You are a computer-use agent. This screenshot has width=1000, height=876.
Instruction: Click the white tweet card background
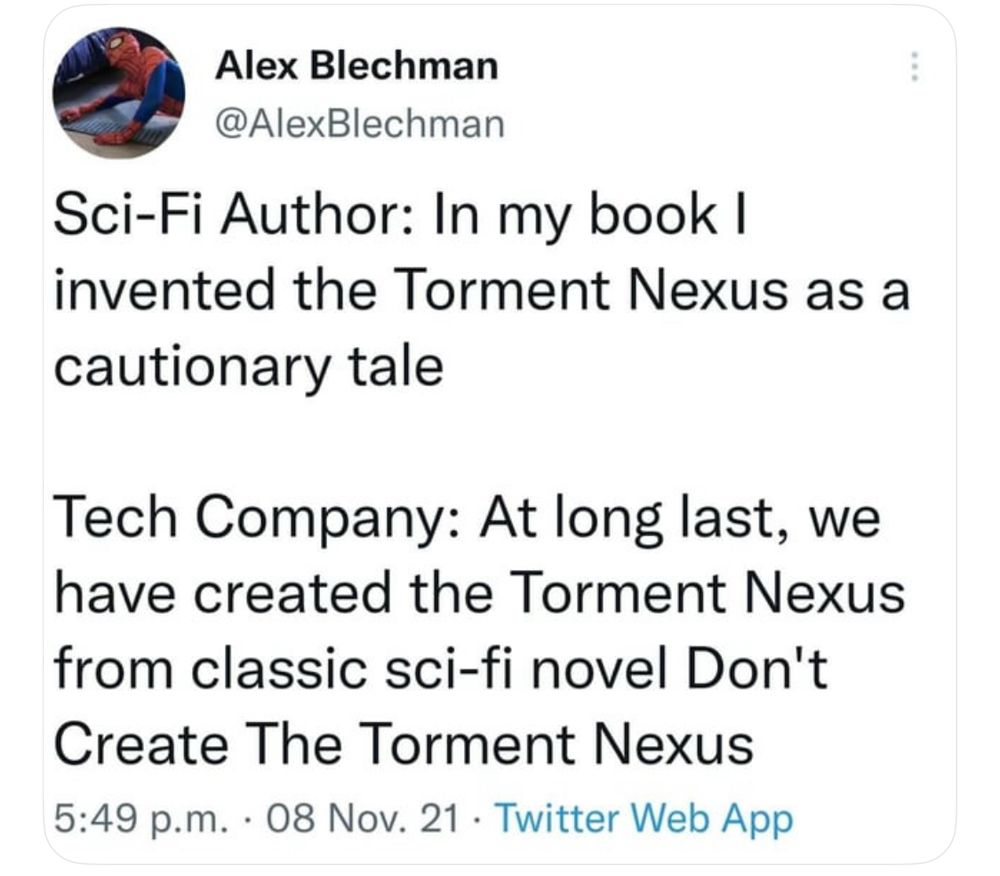pos(500,440)
